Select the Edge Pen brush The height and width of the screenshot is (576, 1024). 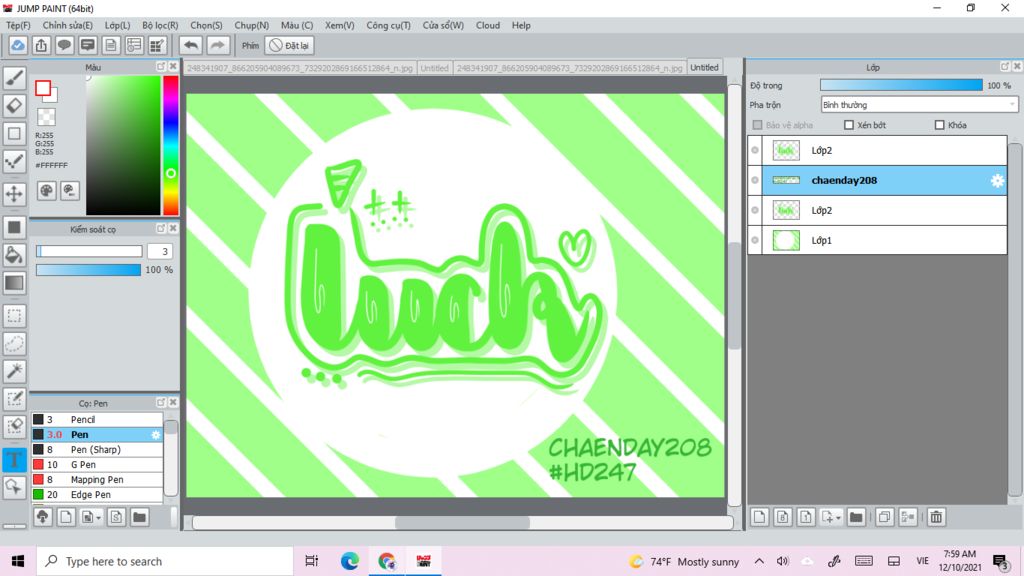[97, 494]
